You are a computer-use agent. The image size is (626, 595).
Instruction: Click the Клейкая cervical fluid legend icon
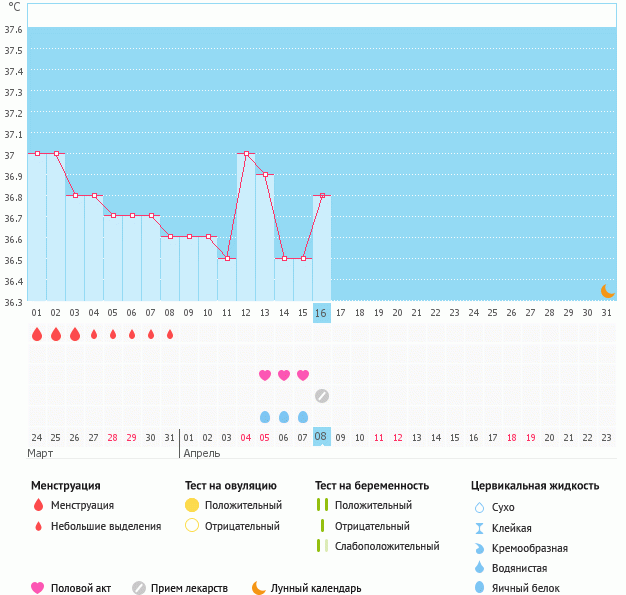click(479, 528)
